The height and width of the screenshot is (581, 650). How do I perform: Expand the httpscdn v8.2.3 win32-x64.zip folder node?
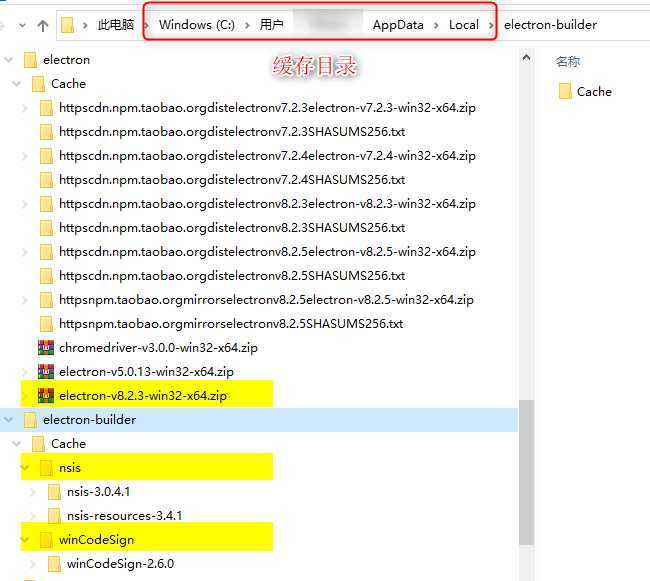[x=25, y=204]
